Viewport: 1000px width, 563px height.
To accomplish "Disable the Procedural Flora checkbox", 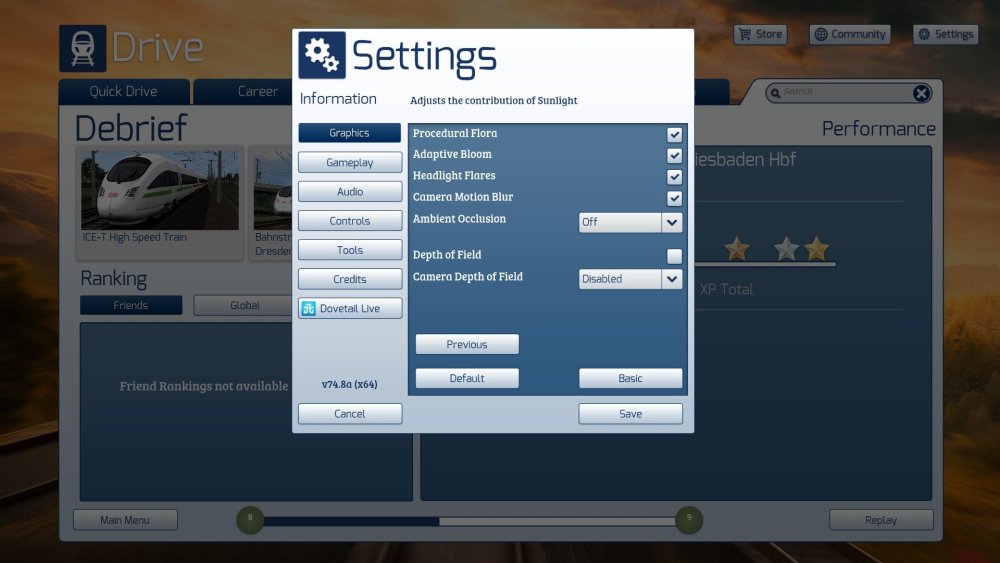I will (x=674, y=134).
